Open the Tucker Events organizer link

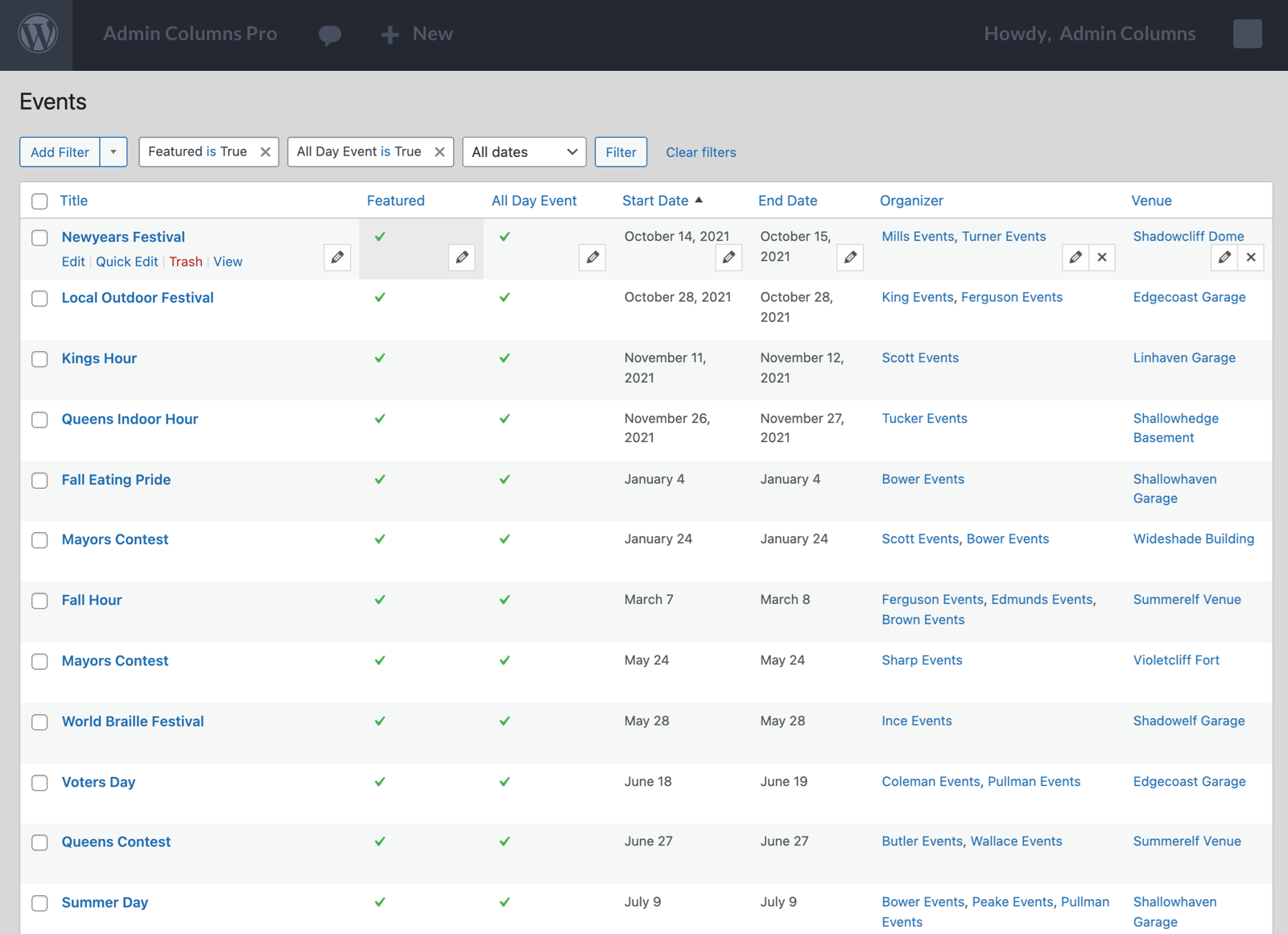[x=924, y=419]
